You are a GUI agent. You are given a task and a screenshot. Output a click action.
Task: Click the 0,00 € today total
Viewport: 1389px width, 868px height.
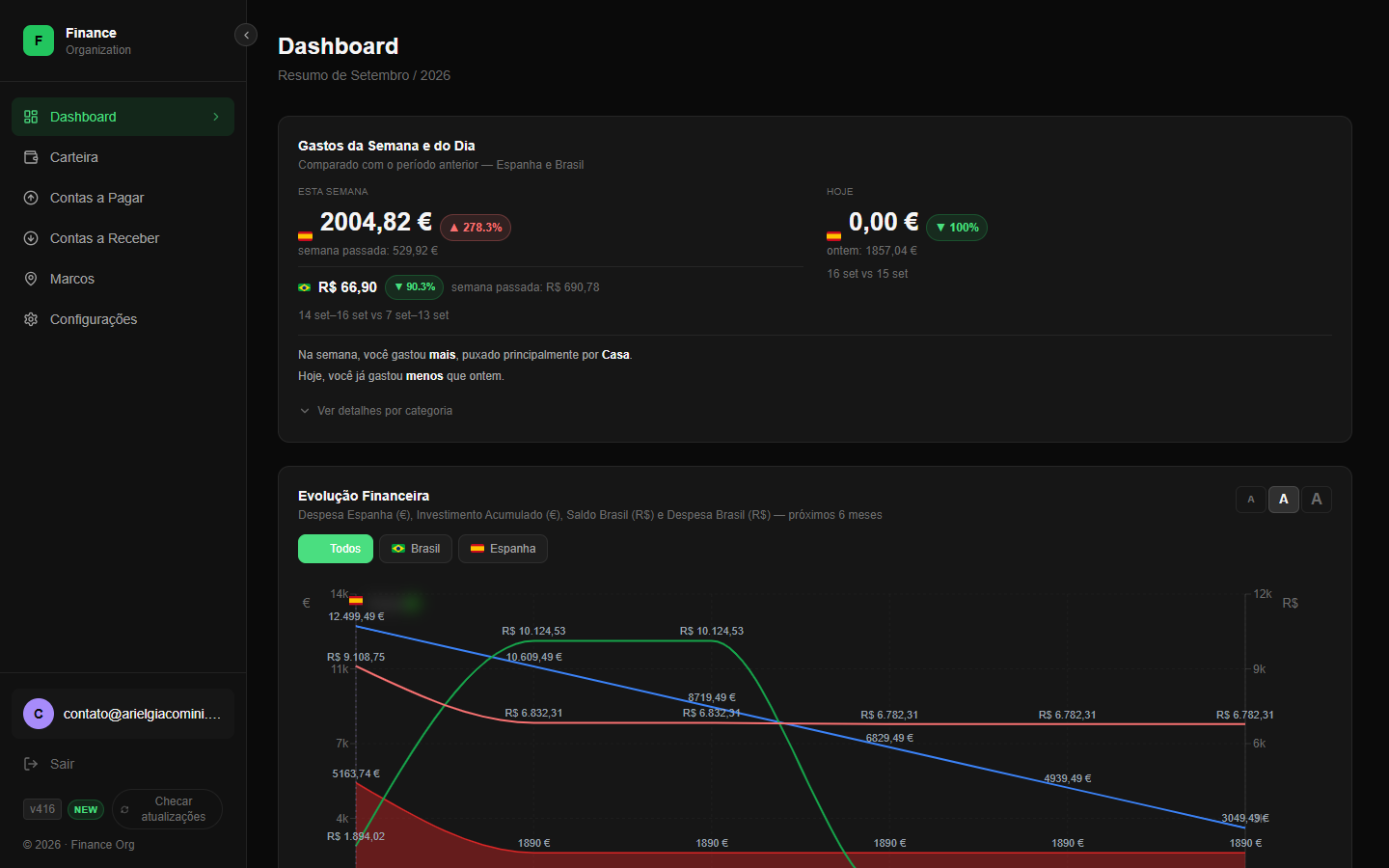click(x=884, y=222)
